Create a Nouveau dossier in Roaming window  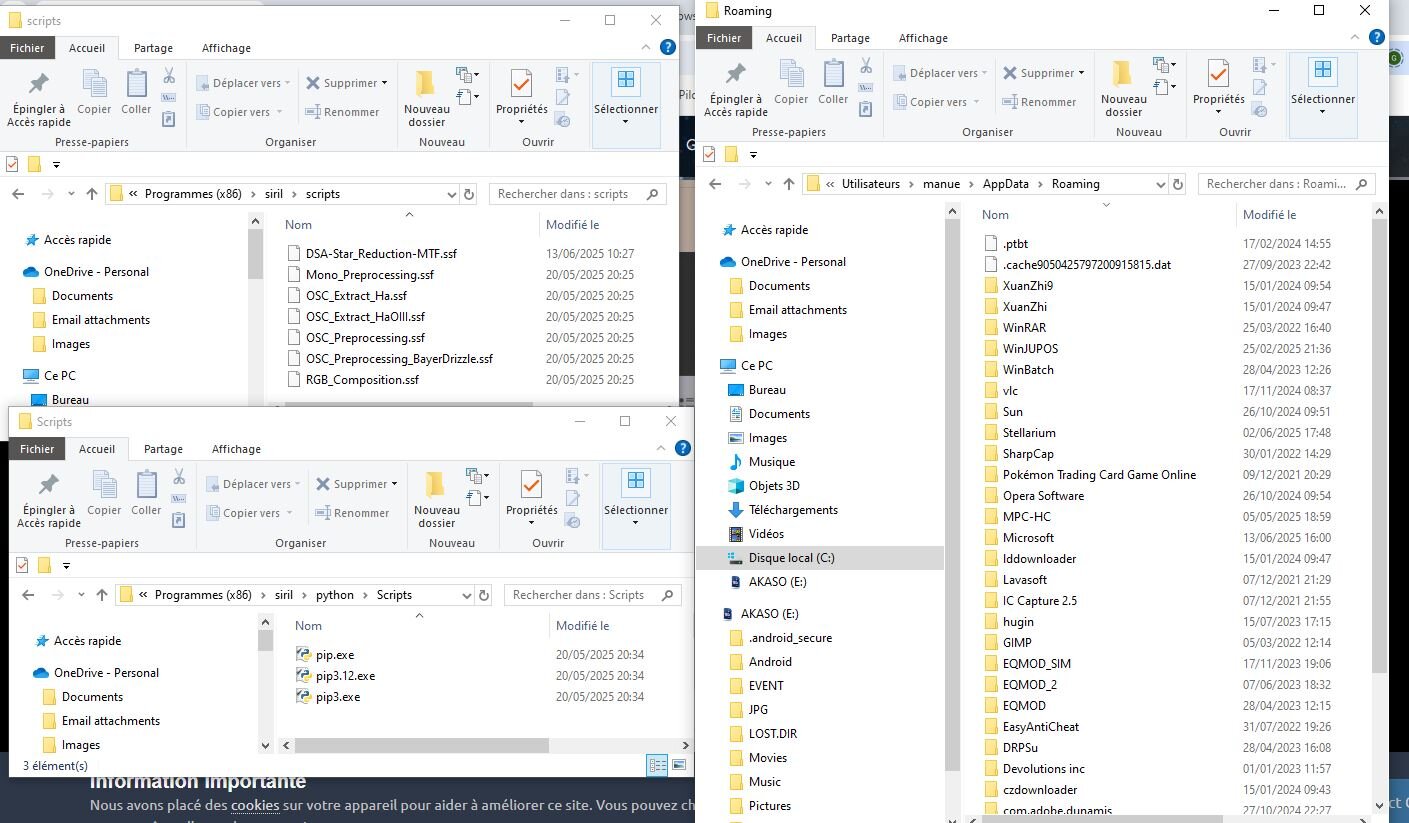point(1123,88)
